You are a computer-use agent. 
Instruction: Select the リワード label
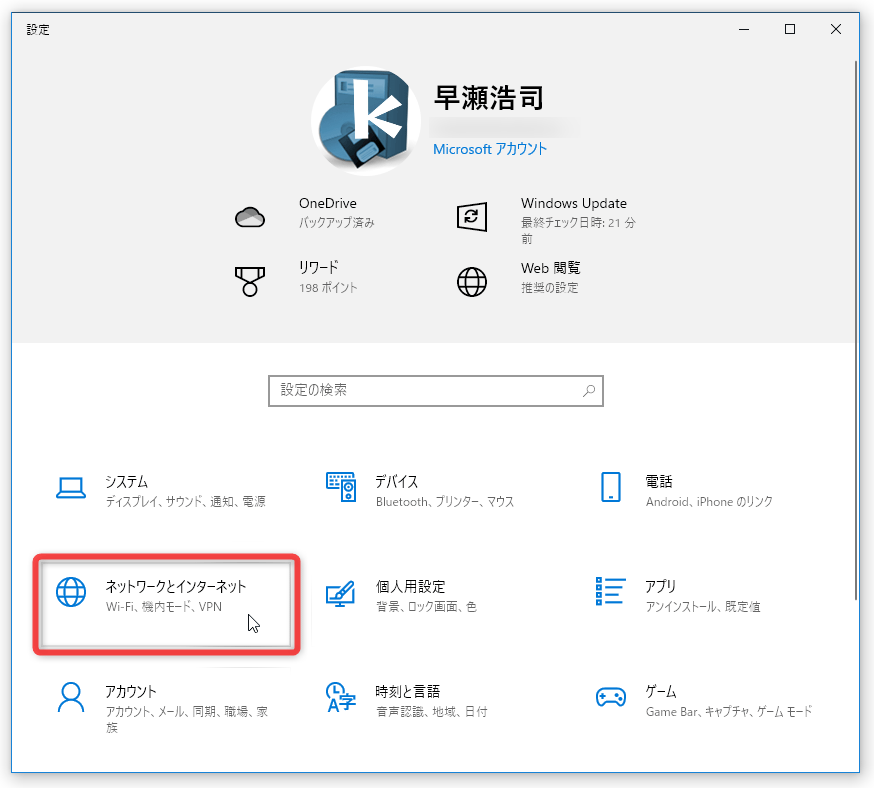[318, 268]
